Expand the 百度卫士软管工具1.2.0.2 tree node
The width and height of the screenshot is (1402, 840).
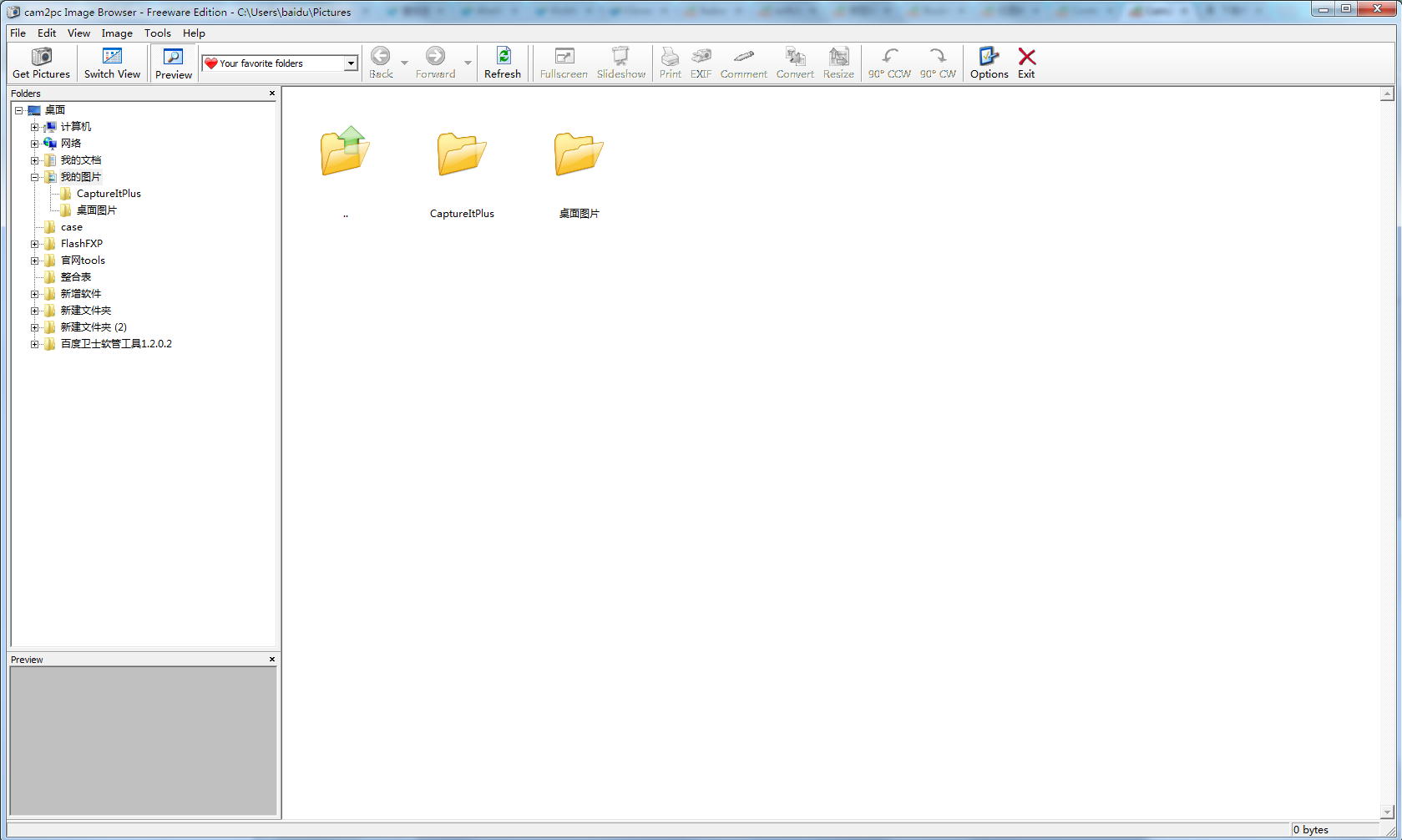tap(34, 344)
